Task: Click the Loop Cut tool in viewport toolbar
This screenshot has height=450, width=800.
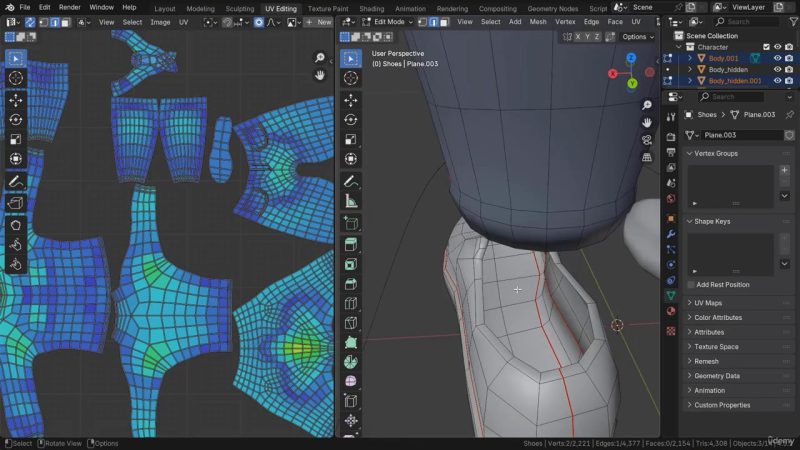Action: (x=351, y=303)
